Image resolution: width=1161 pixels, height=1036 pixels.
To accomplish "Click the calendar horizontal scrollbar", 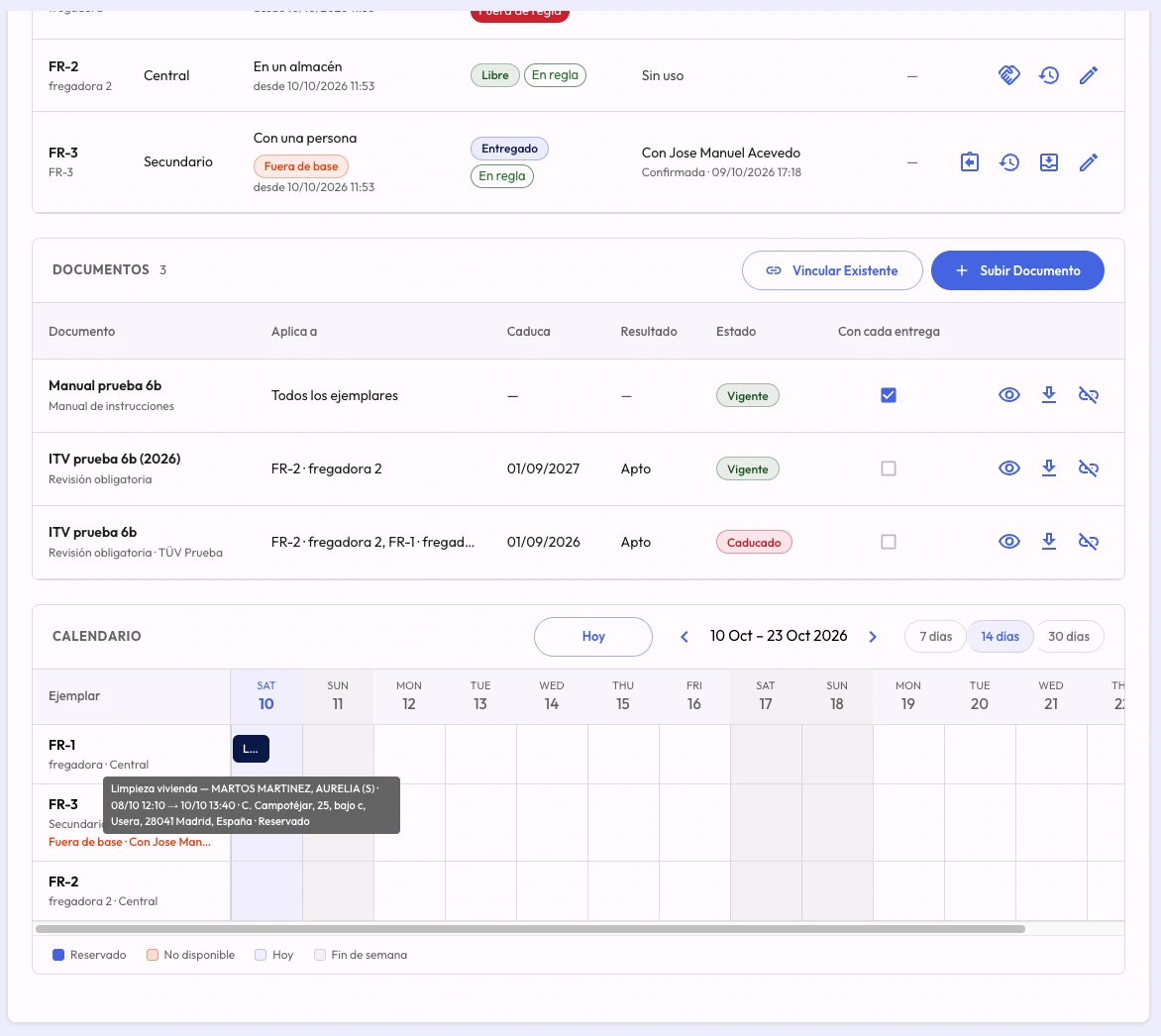I will pyautogui.click(x=530, y=929).
